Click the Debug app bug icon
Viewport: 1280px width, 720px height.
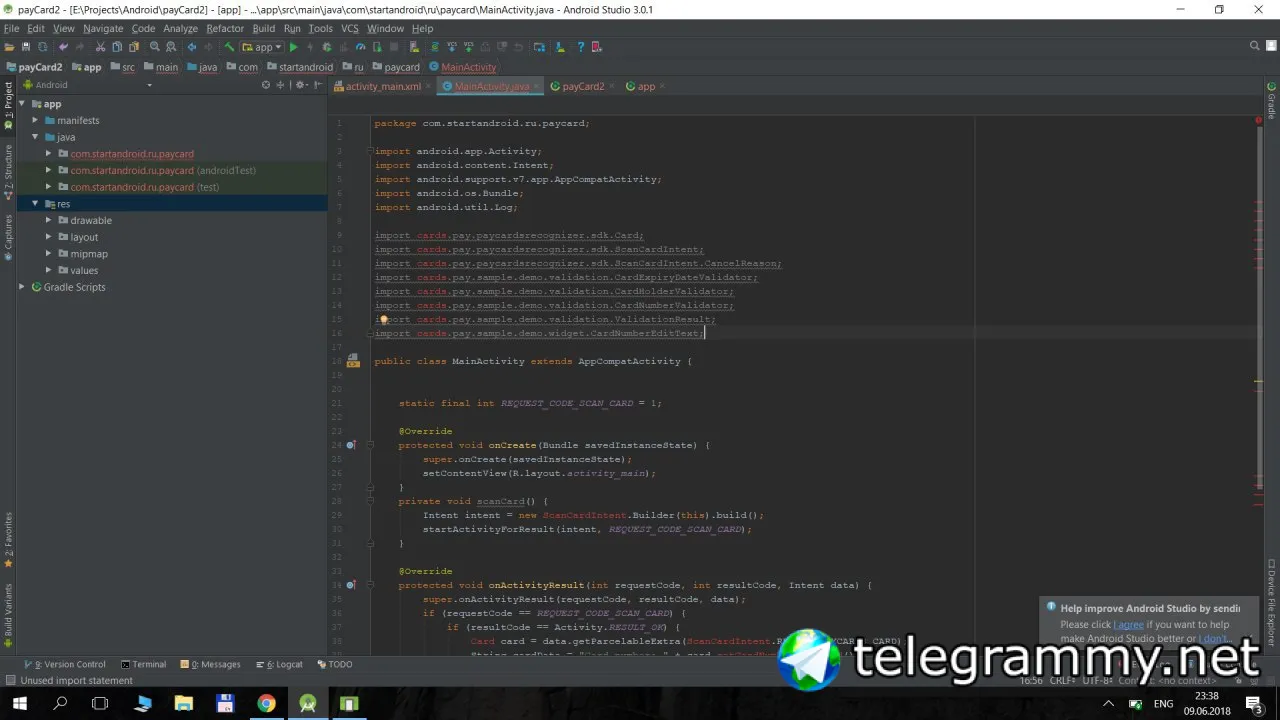click(x=327, y=47)
